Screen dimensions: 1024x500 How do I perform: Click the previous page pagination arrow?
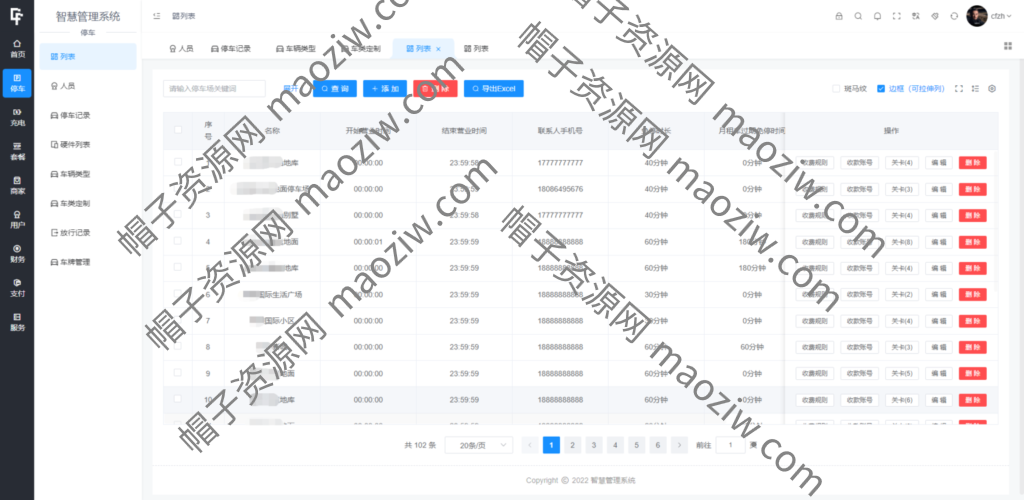[530, 445]
